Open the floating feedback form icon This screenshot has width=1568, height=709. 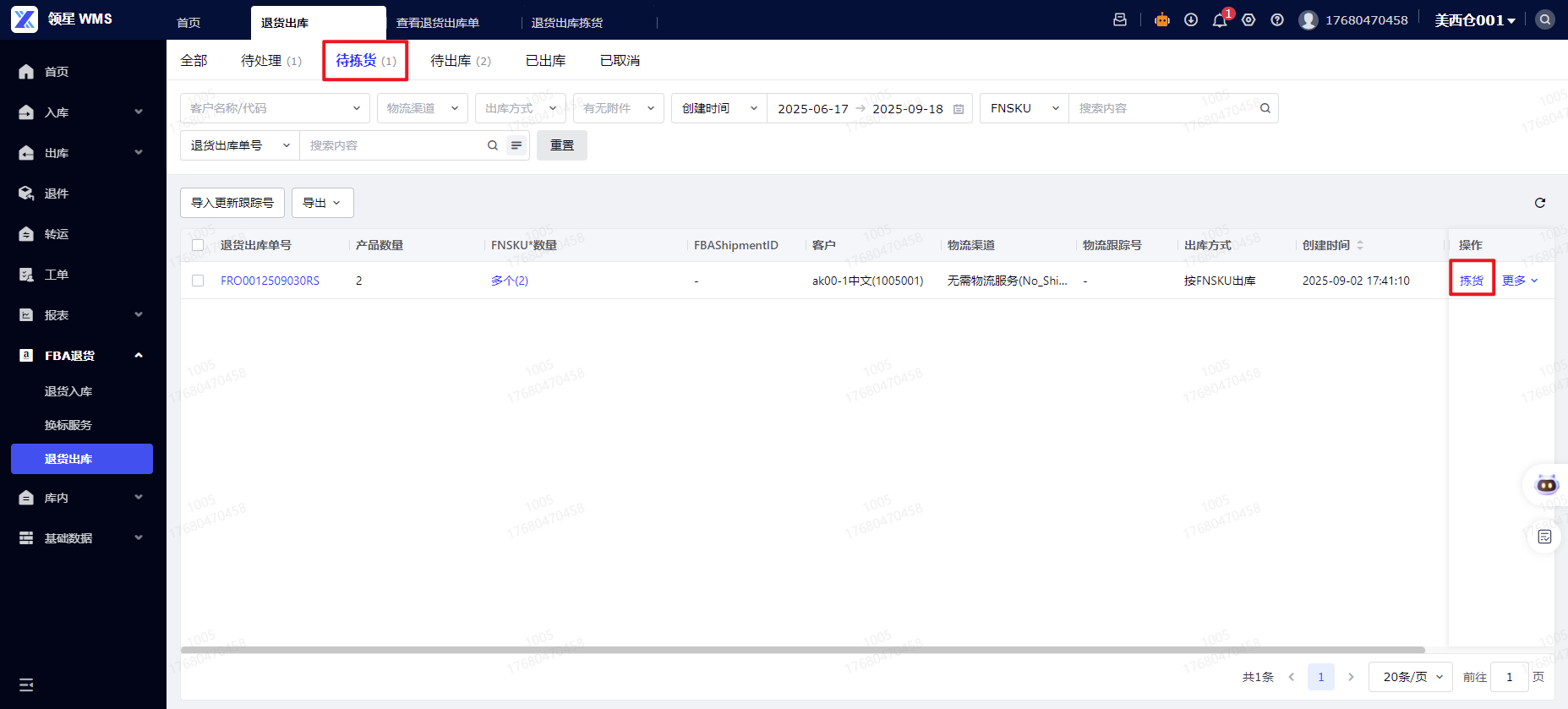[1545, 537]
